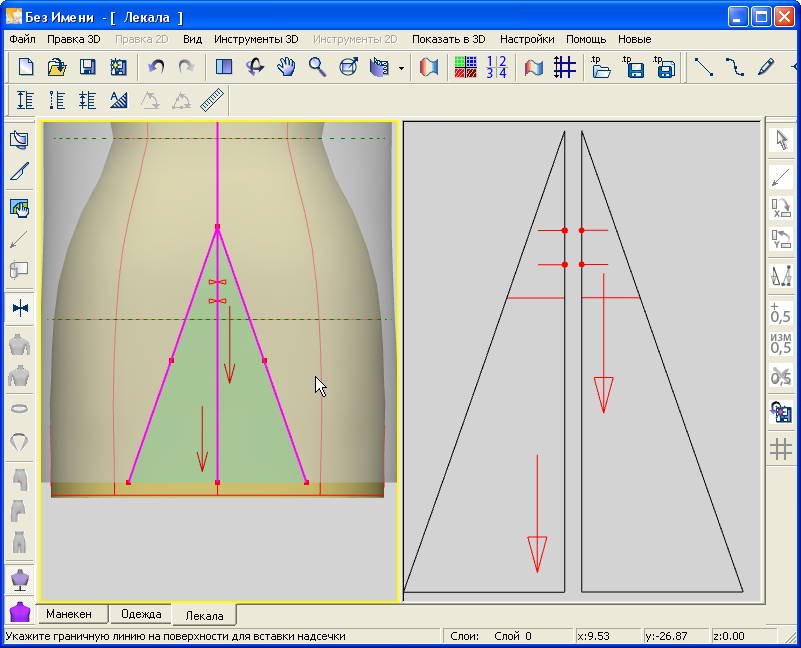Toggle the grid display in top toolbar
The image size is (801, 648).
click(565, 68)
